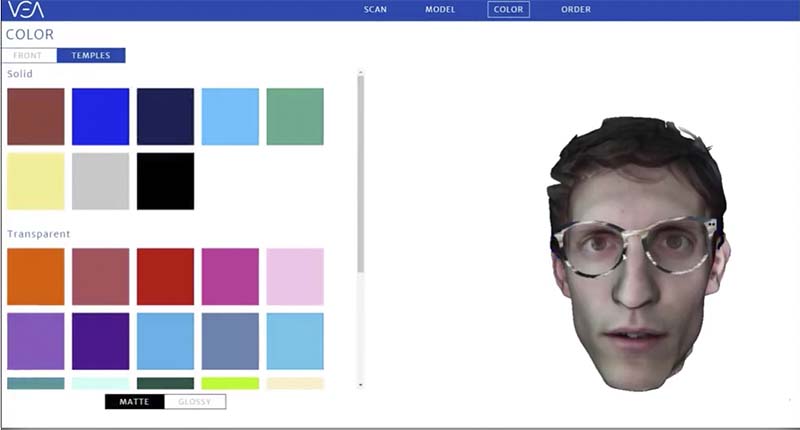Go to the MODEL step
The image size is (800, 430).
pyautogui.click(x=440, y=10)
